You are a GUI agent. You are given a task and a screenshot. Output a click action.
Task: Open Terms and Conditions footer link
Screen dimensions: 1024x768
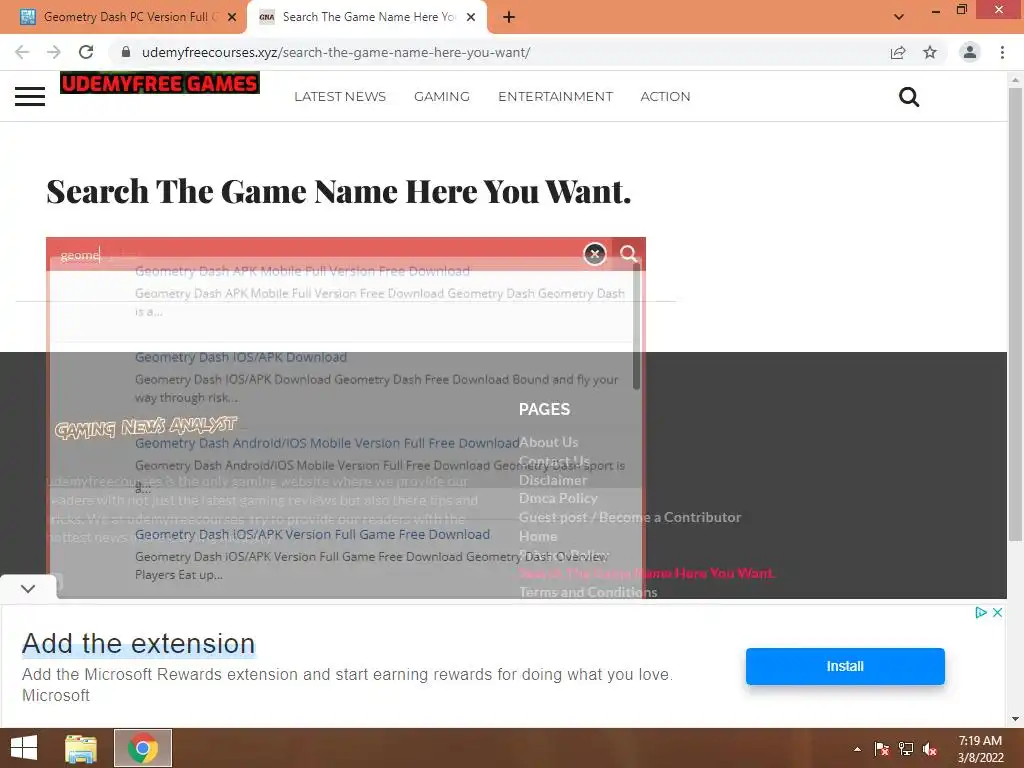pyautogui.click(x=588, y=592)
